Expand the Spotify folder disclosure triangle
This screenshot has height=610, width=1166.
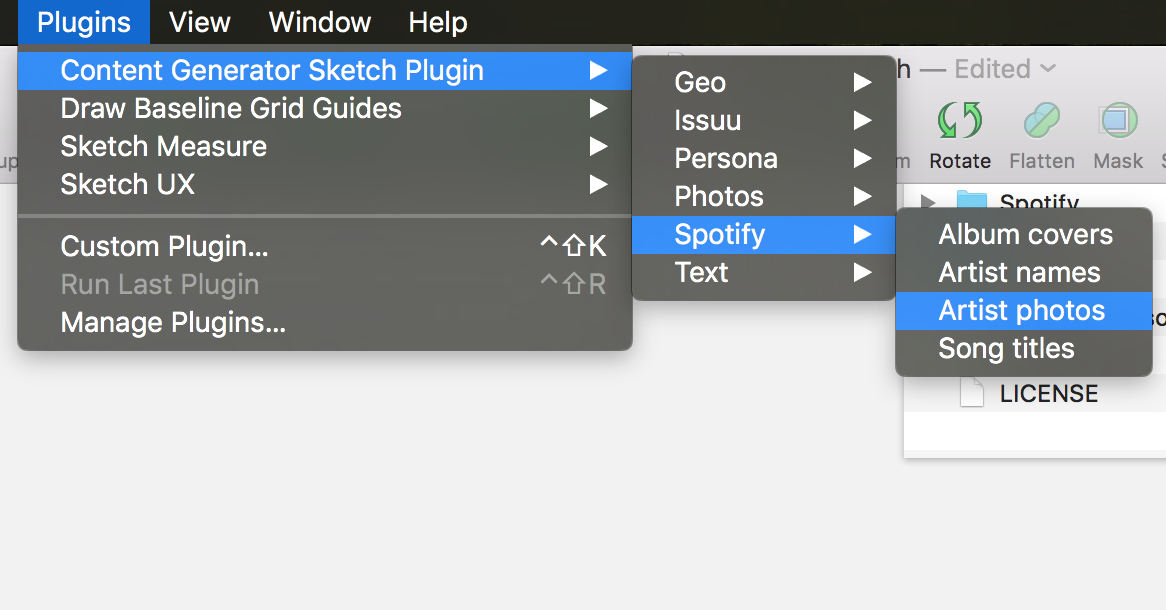click(927, 200)
